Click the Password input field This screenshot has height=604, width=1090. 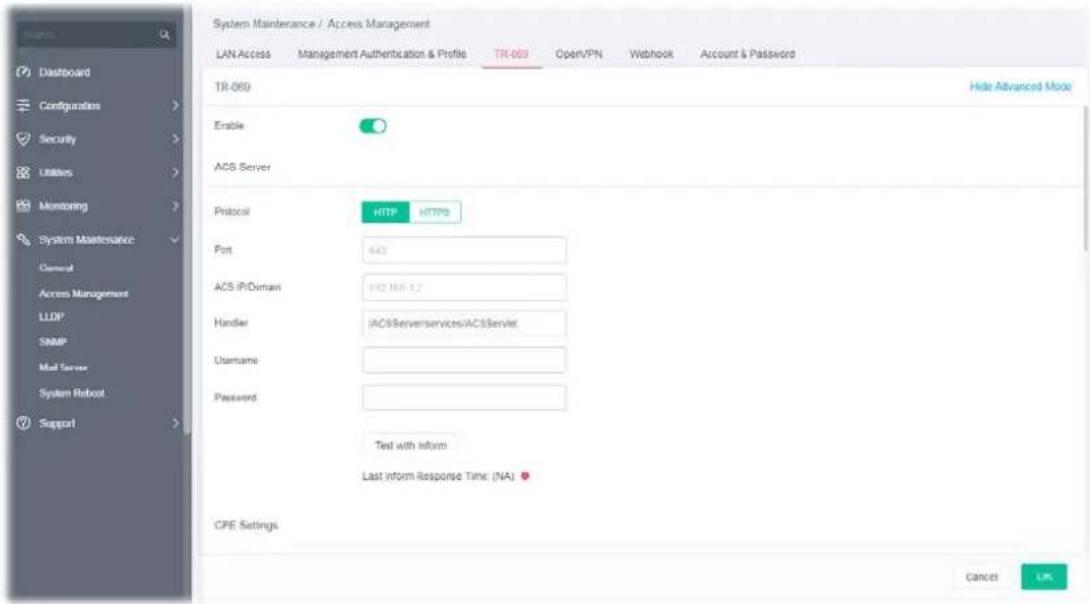(464, 398)
